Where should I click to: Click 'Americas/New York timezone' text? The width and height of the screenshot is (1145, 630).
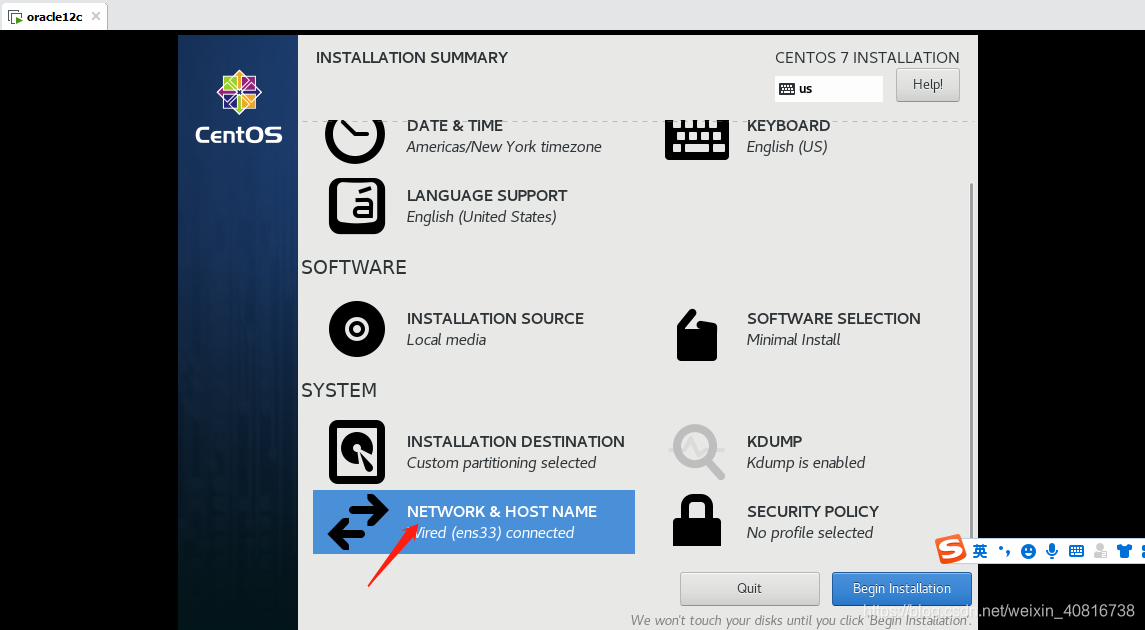point(504,147)
